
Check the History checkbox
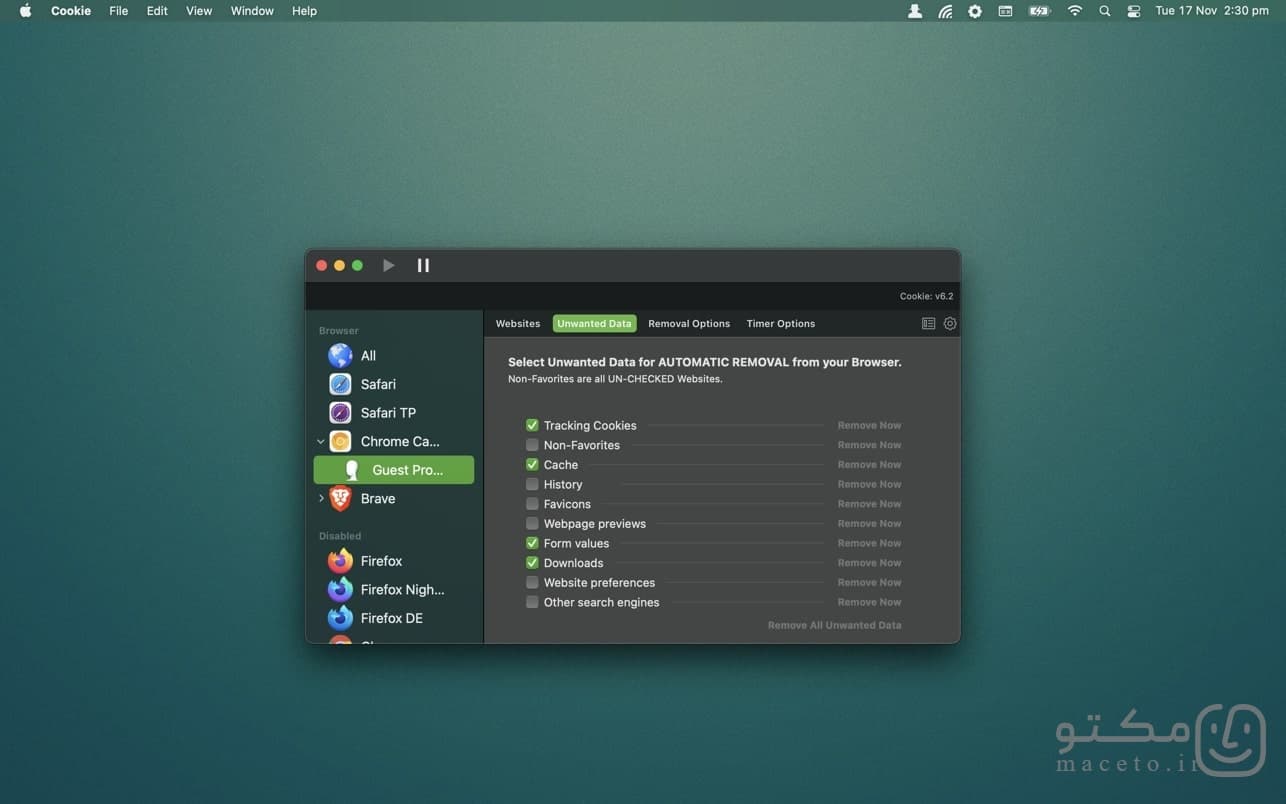pyautogui.click(x=532, y=484)
